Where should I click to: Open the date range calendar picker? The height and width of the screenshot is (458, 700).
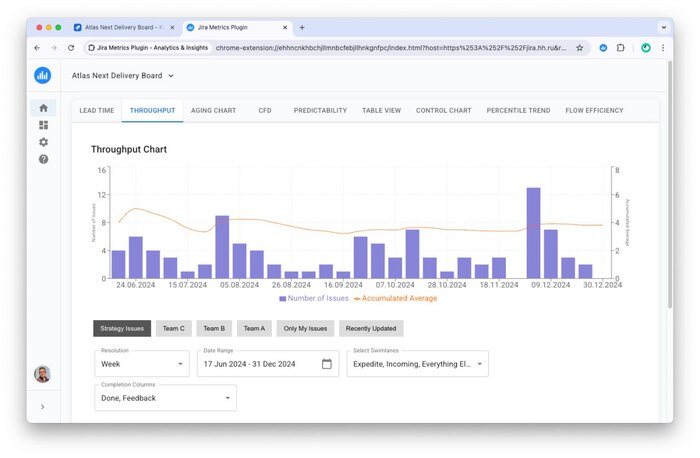click(x=326, y=364)
